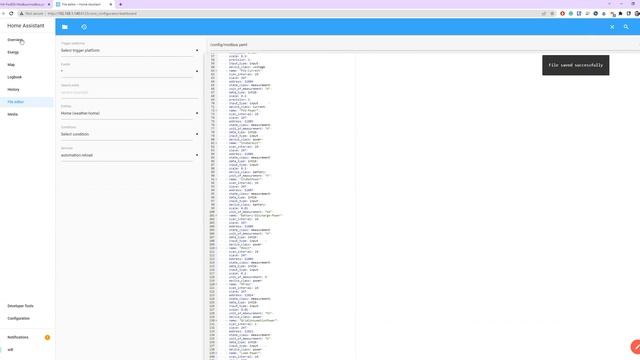Image resolution: width=640 pixels, height=360 pixels.
Task: Click the search entity input field
Action: [130, 93]
